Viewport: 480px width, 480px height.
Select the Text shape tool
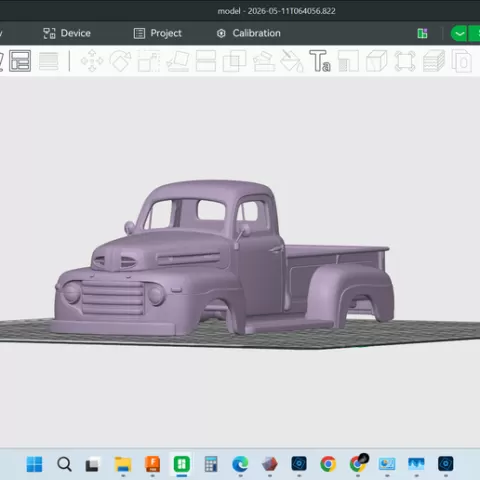320,61
